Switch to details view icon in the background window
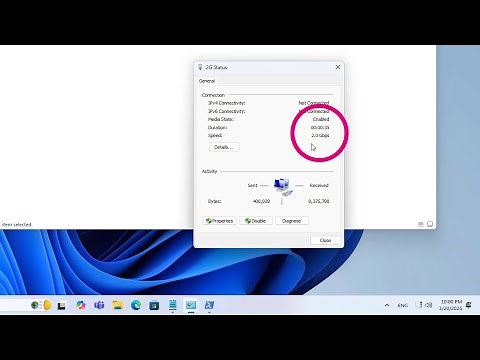Image resolution: width=480 pixels, height=360 pixels. 421,224
